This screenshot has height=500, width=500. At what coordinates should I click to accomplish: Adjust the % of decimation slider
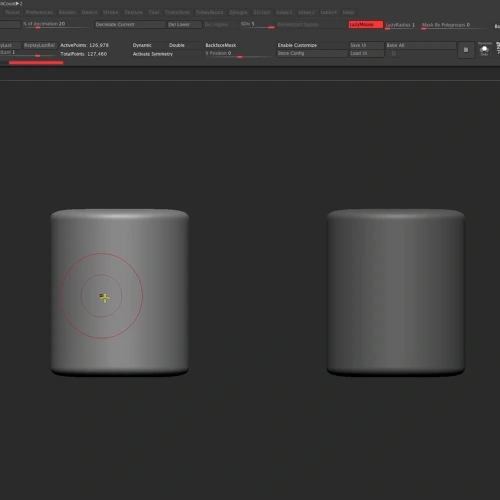[x=55, y=24]
